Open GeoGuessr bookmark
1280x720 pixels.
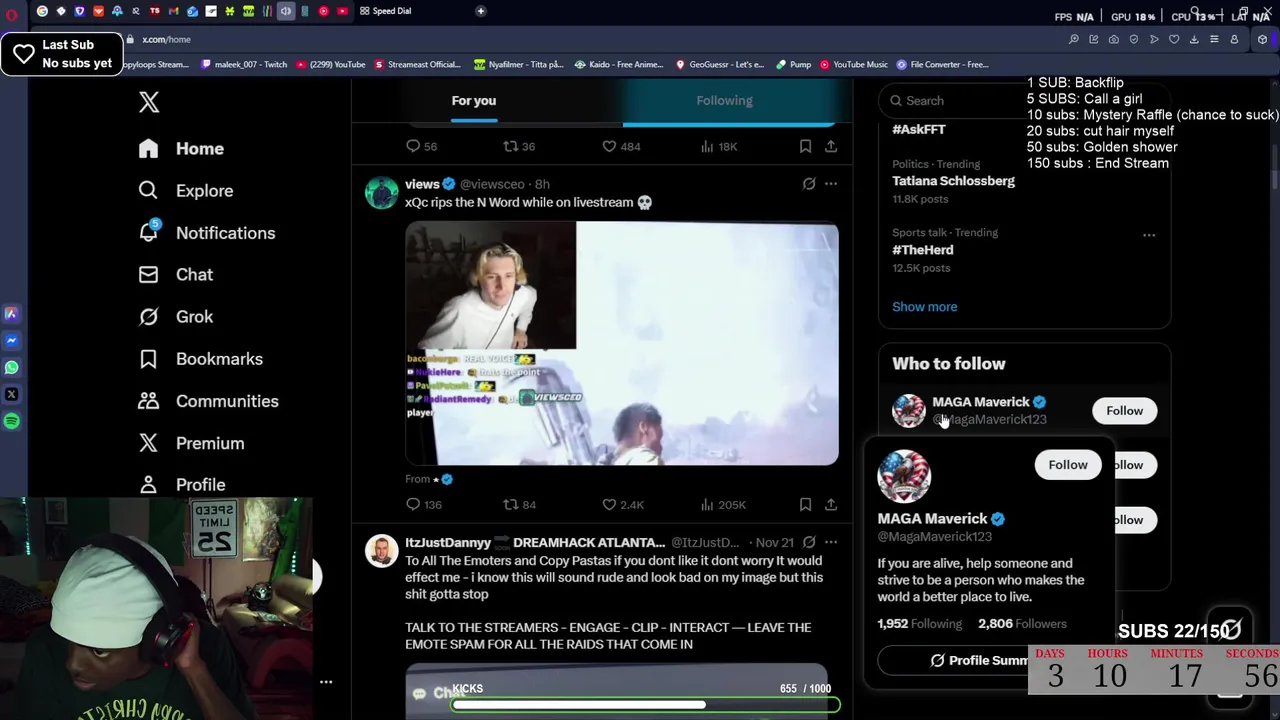720,64
